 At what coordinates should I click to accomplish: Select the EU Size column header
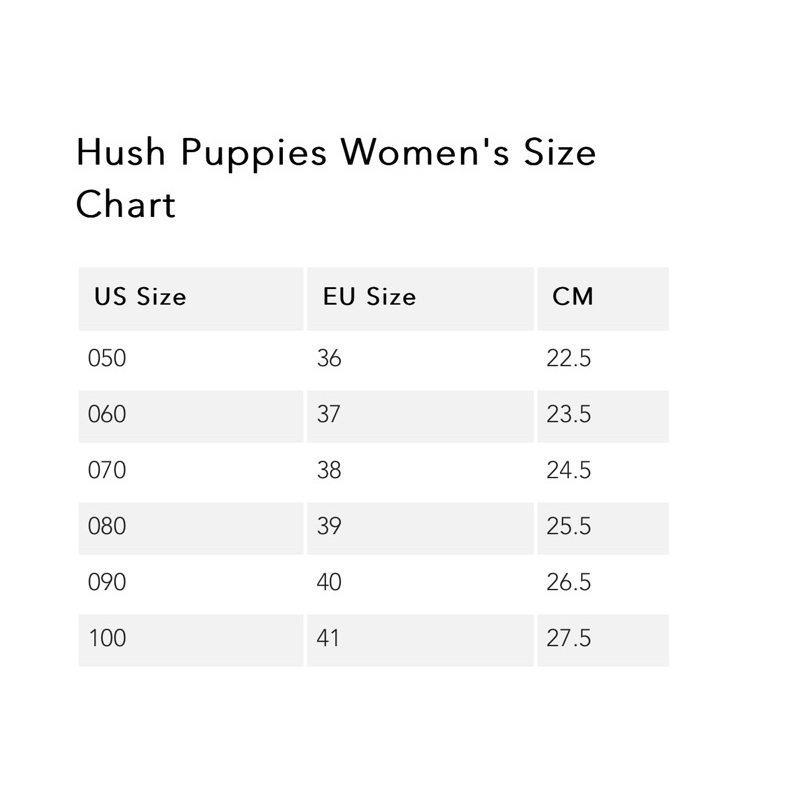[x=370, y=297]
